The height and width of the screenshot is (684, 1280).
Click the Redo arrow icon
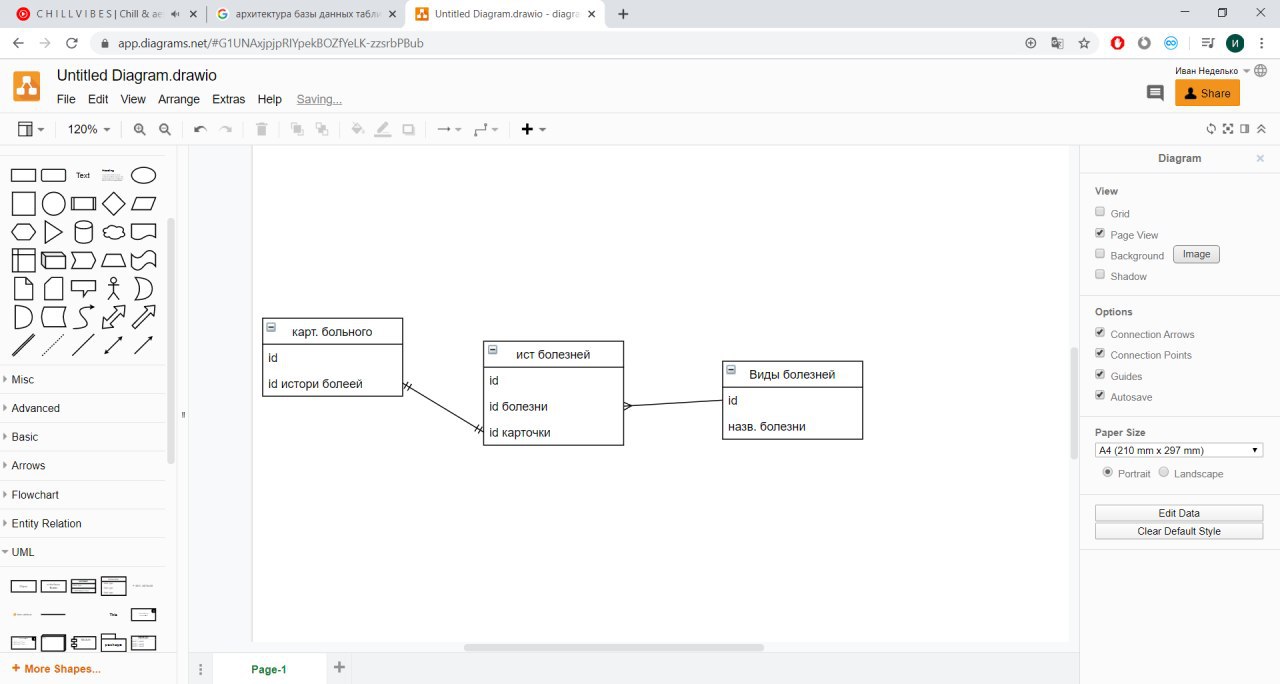point(226,129)
